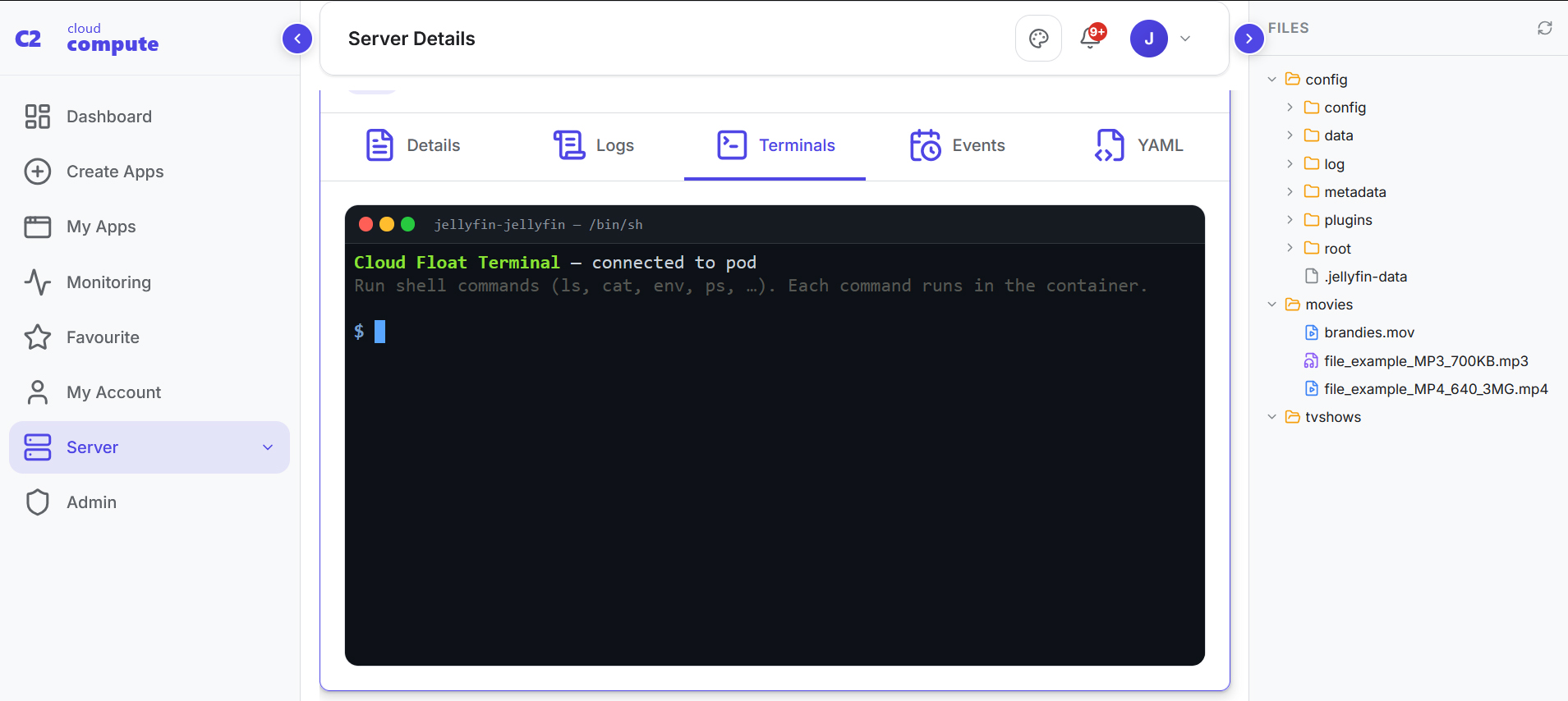
Task: Expand the root folder
Action: [x=1290, y=248]
